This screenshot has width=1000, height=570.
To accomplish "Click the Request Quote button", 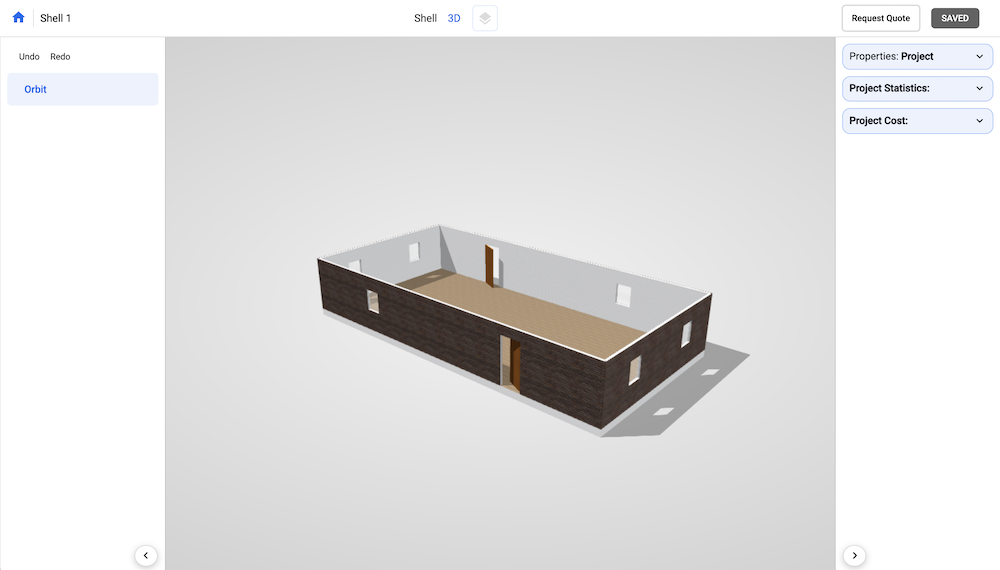I will point(881,18).
